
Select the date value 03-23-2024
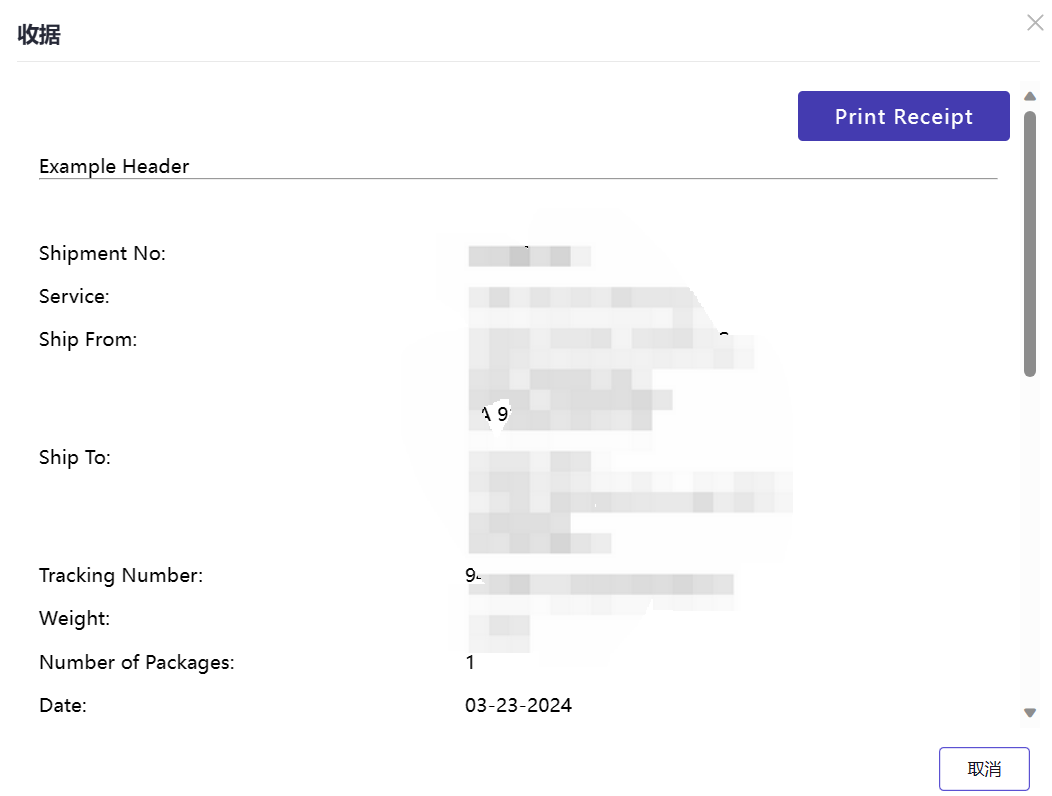click(x=519, y=705)
